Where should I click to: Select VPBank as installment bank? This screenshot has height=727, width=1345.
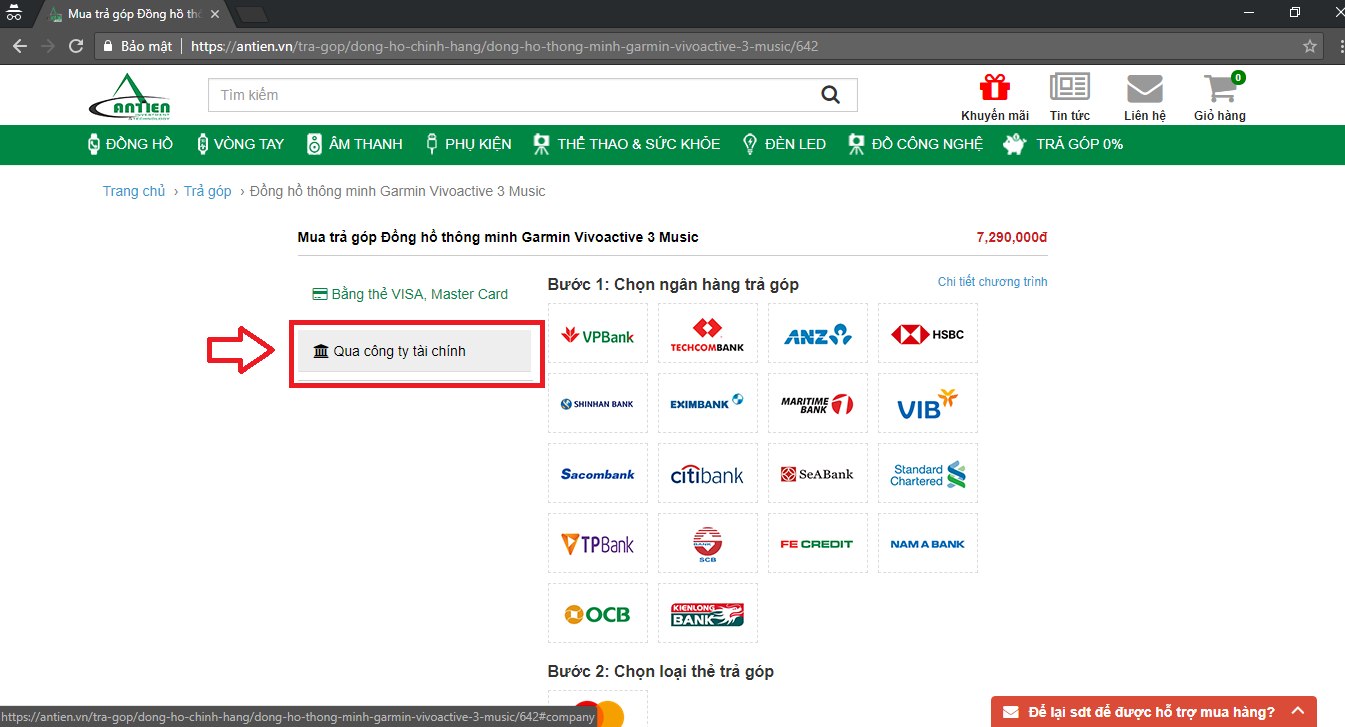click(598, 335)
